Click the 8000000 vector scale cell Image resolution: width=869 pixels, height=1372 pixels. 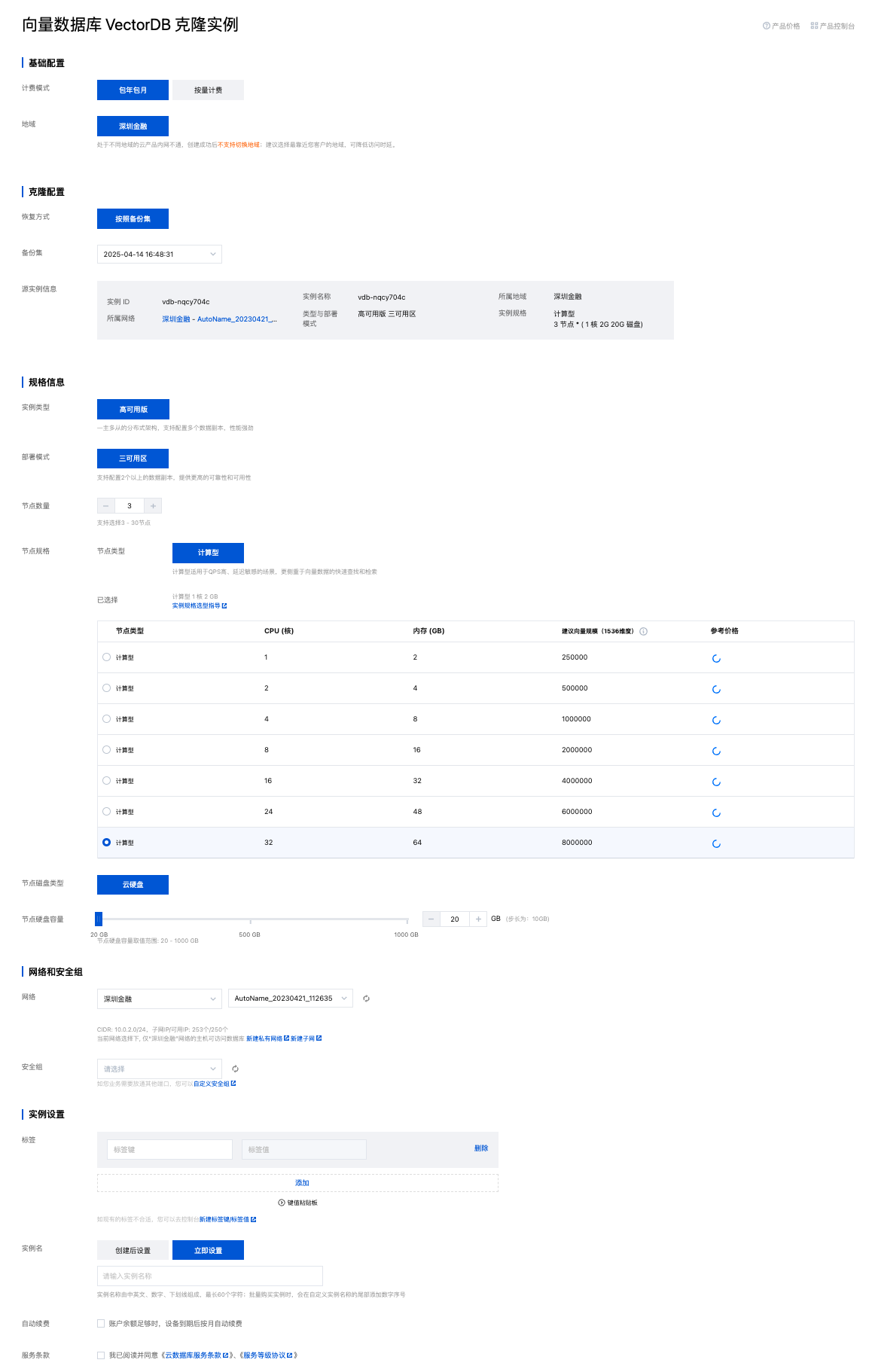pos(577,843)
